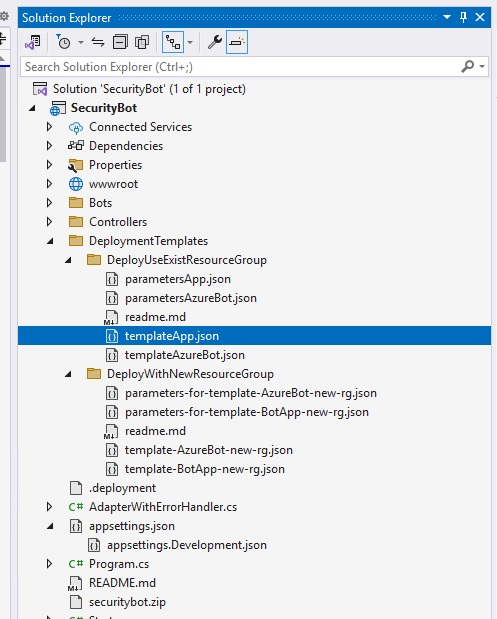
Task: Select DeployUseExistResourceGroup folder
Action: click(x=187, y=260)
